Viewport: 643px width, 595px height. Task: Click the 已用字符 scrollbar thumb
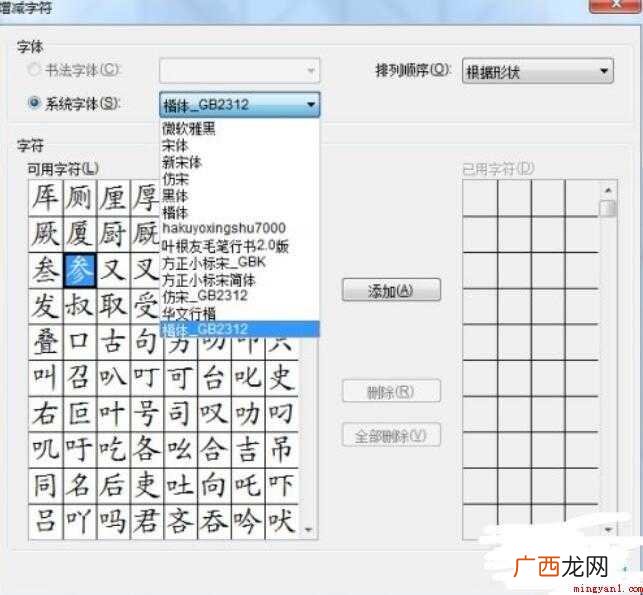pyautogui.click(x=609, y=208)
